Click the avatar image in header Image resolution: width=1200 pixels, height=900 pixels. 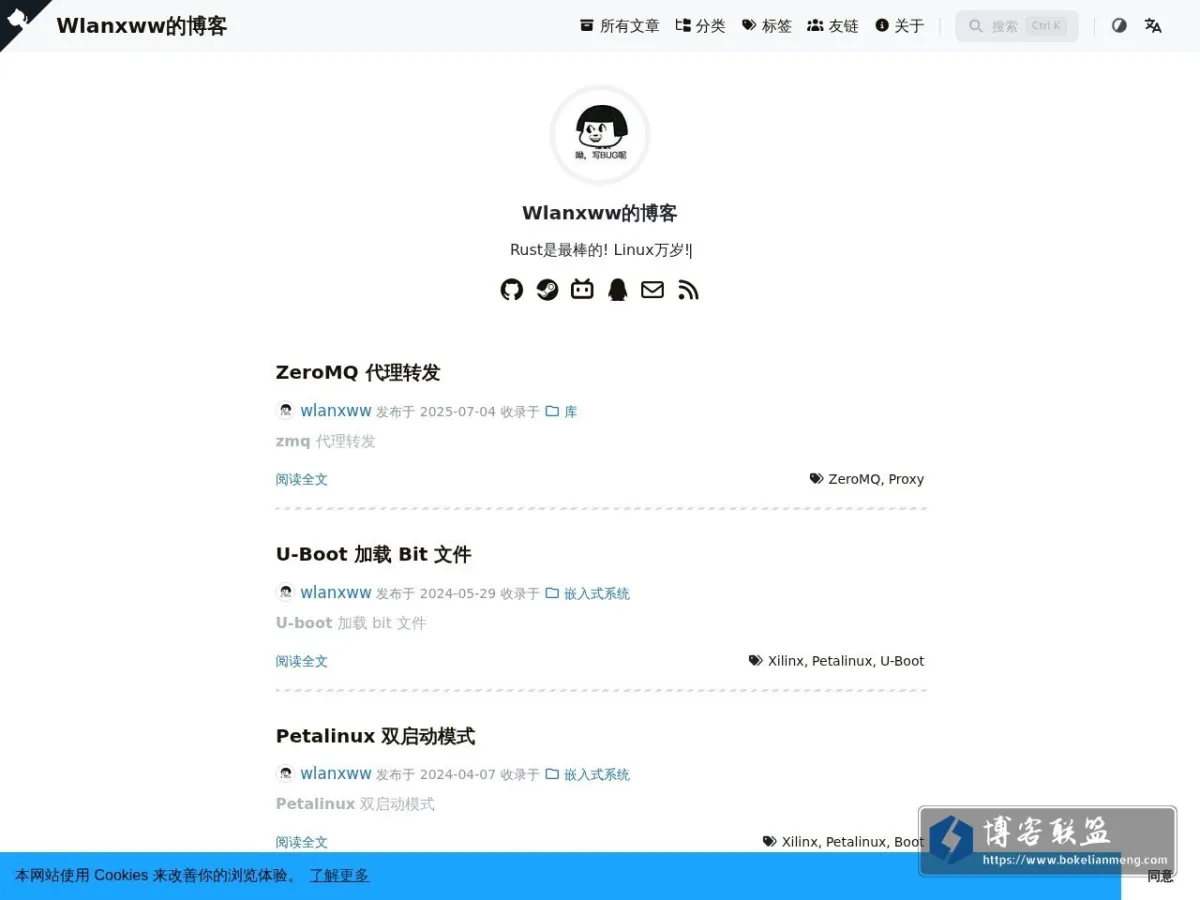pos(600,135)
